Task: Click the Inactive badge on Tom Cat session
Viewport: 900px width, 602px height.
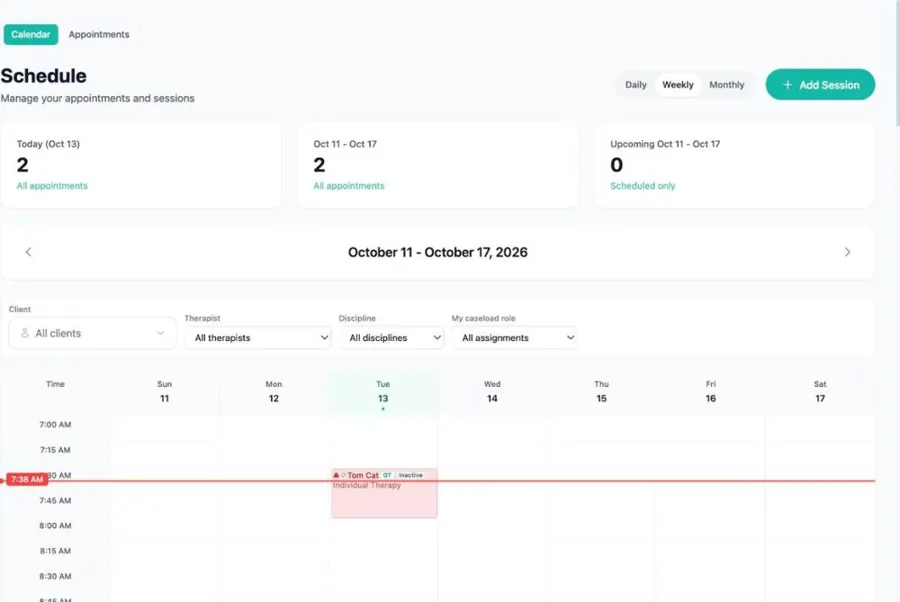Action: pyautogui.click(x=410, y=475)
